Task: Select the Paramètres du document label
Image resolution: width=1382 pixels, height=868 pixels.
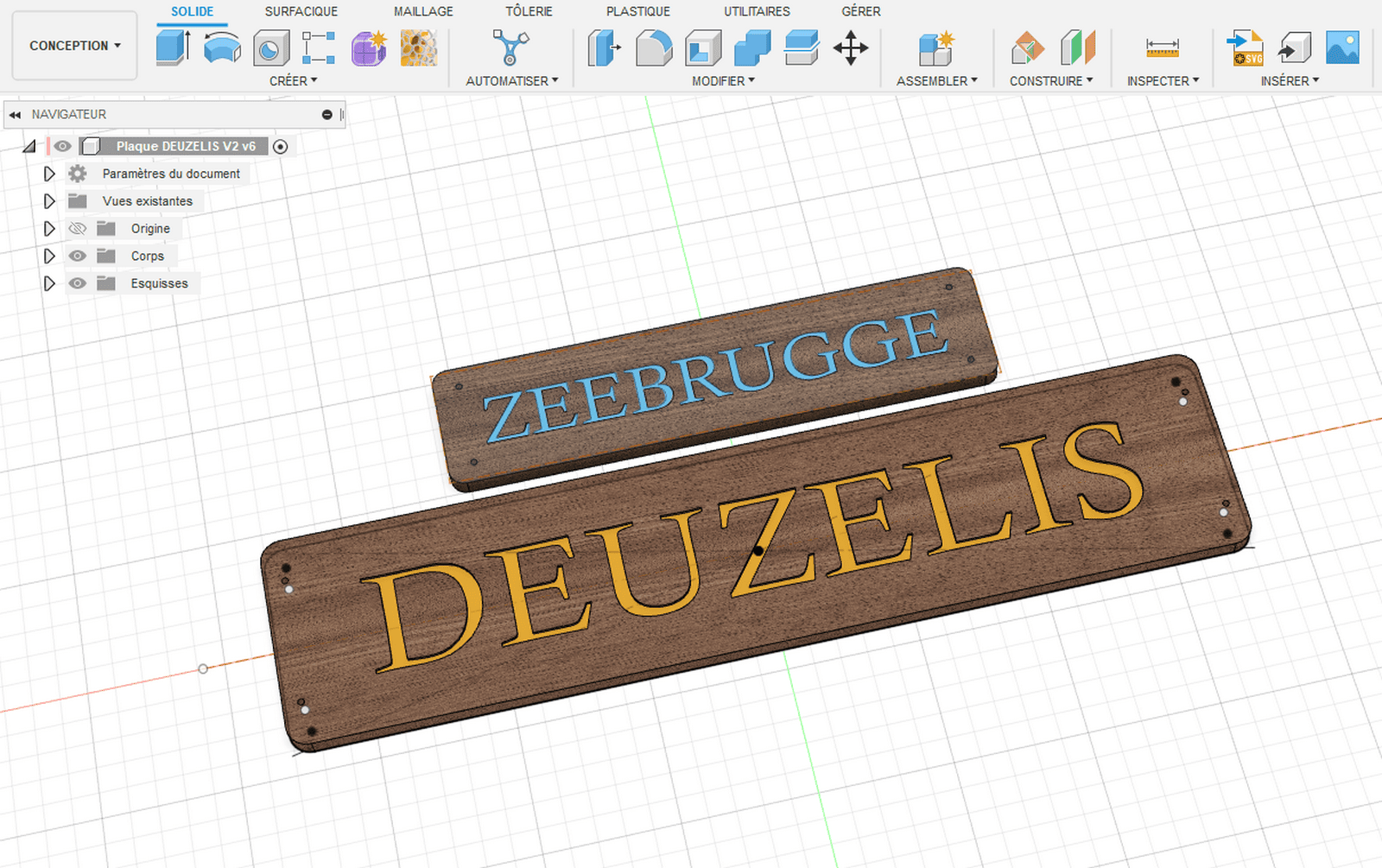Action: click(x=171, y=174)
